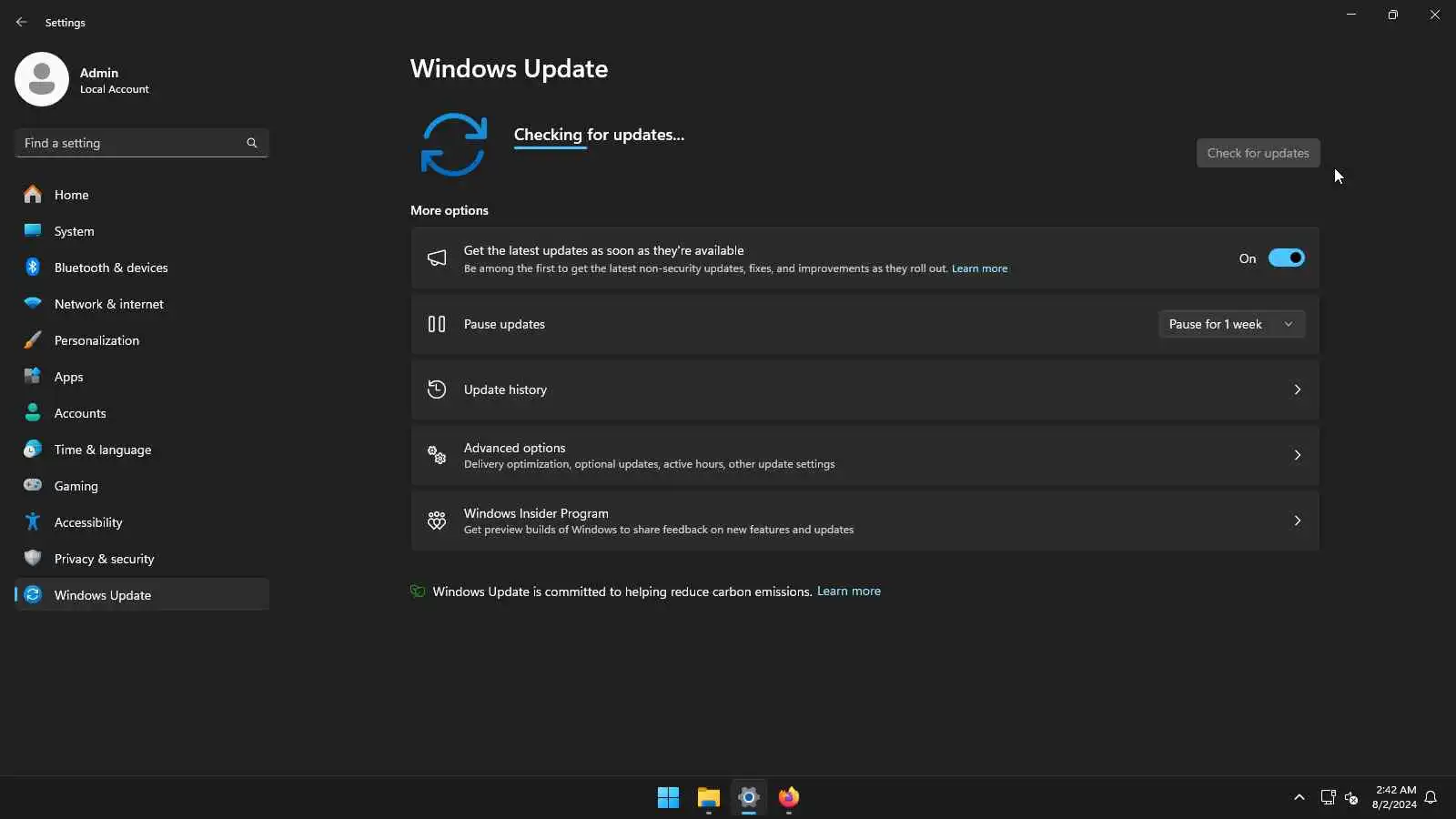The height and width of the screenshot is (819, 1456).
Task: Select Gaming label in sidebar
Action: click(76, 486)
